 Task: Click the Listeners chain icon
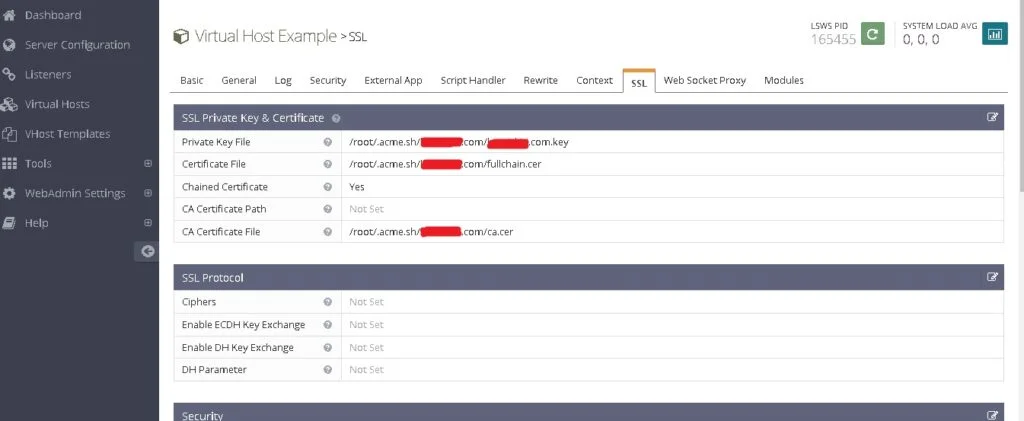tap(9, 74)
